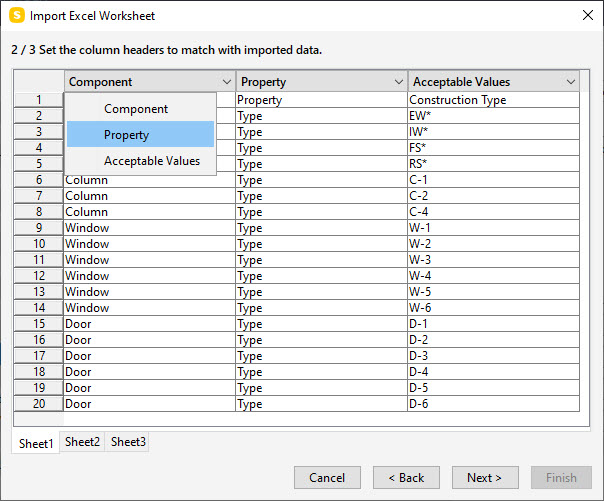Screen dimensions: 604x501
Task: Click the D-2 cell
Action: point(493,340)
